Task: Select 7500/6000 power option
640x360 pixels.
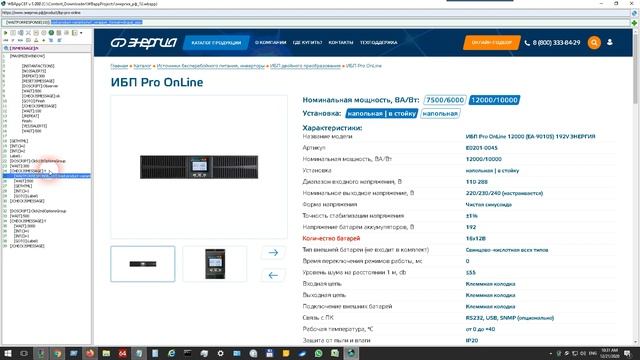Action: [445, 100]
